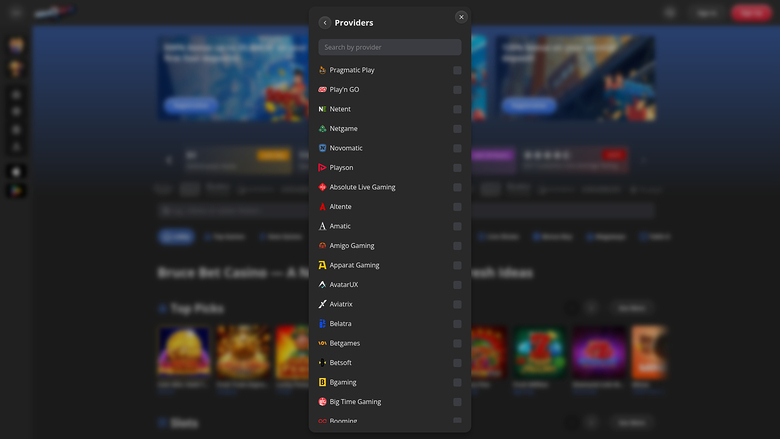The height and width of the screenshot is (439, 780).
Task: Click the Play'n GO logo icon
Action: pos(322,90)
